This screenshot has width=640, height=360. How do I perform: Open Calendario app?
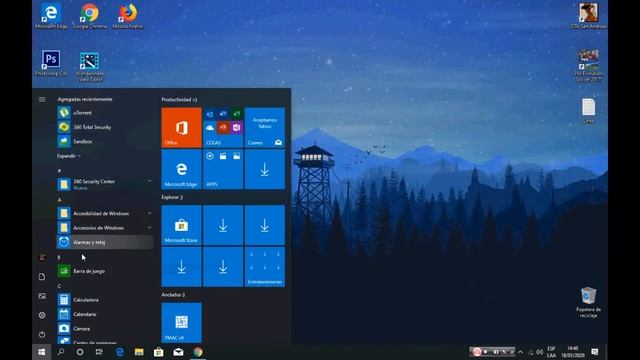pos(105,314)
